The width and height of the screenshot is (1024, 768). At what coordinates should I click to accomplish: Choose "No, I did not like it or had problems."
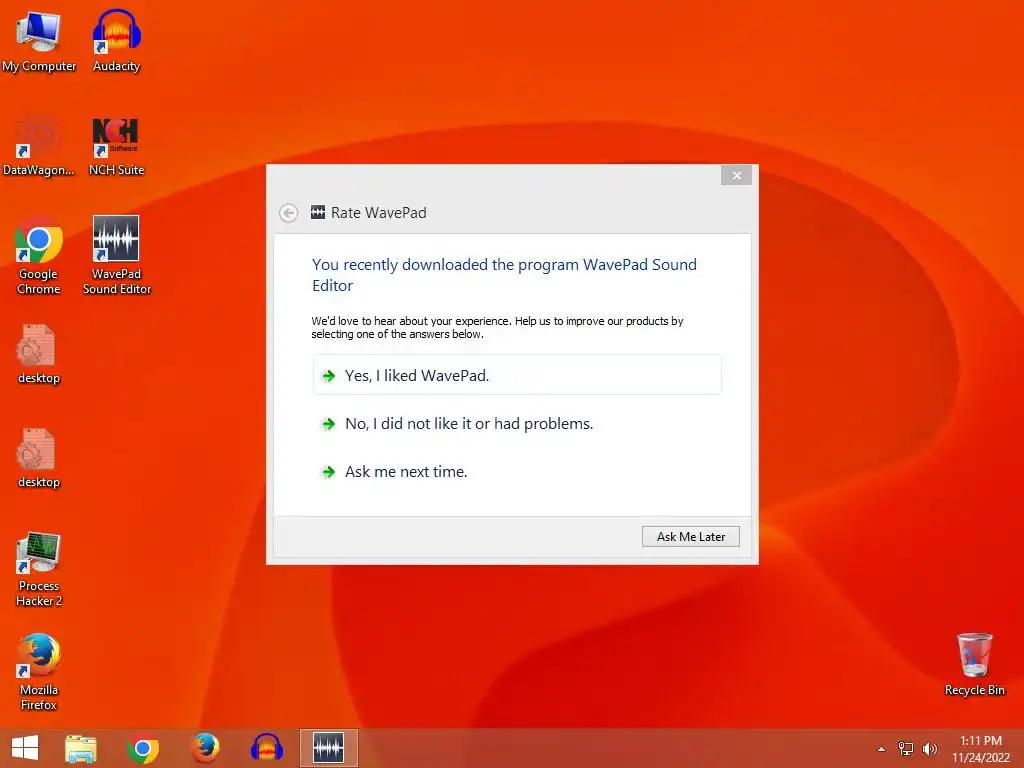click(517, 423)
